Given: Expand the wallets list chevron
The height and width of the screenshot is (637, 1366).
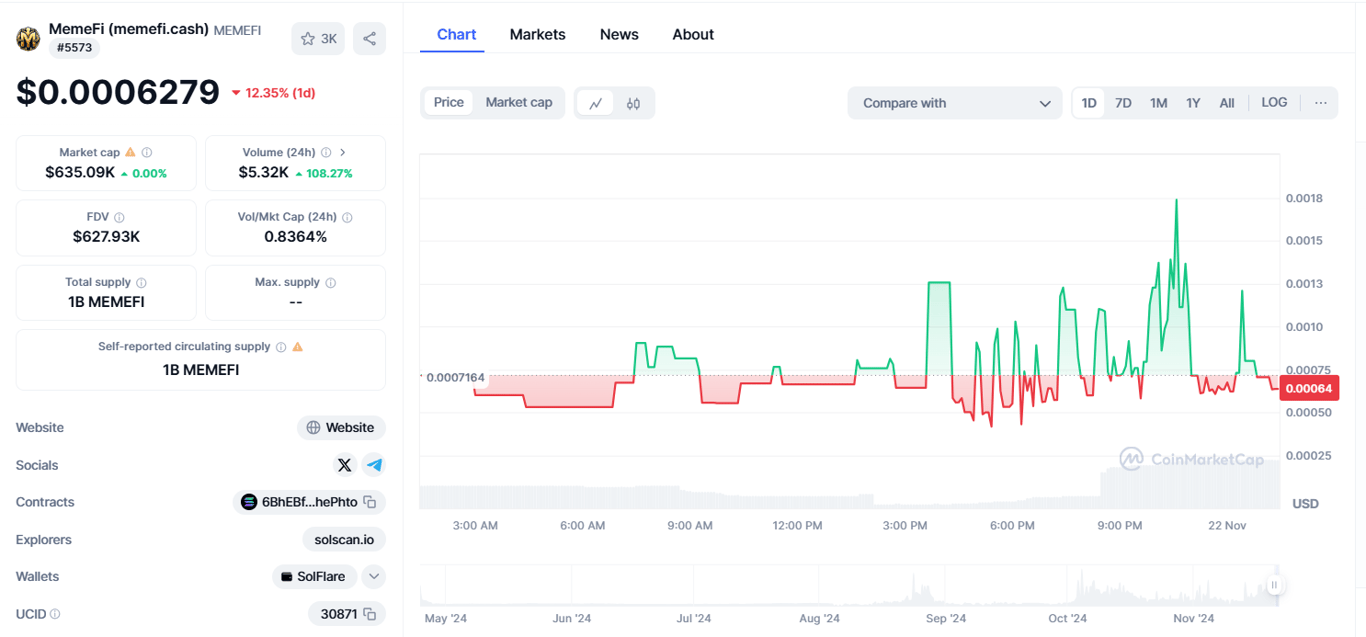Looking at the screenshot, I should 373,576.
